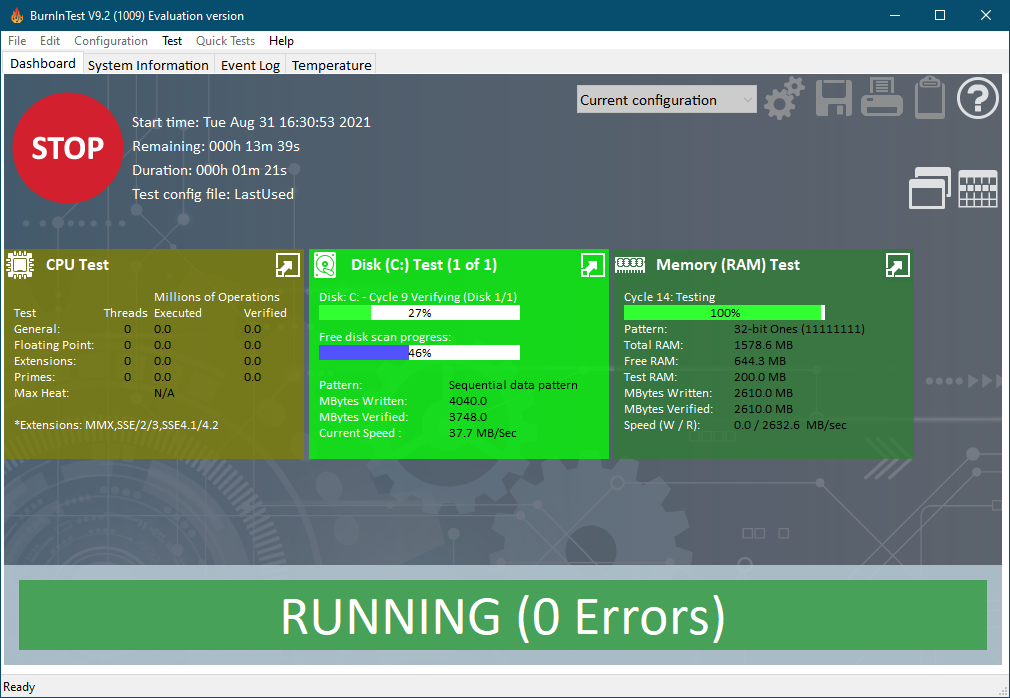
Task: Click the clipboard report icon
Action: (930, 99)
